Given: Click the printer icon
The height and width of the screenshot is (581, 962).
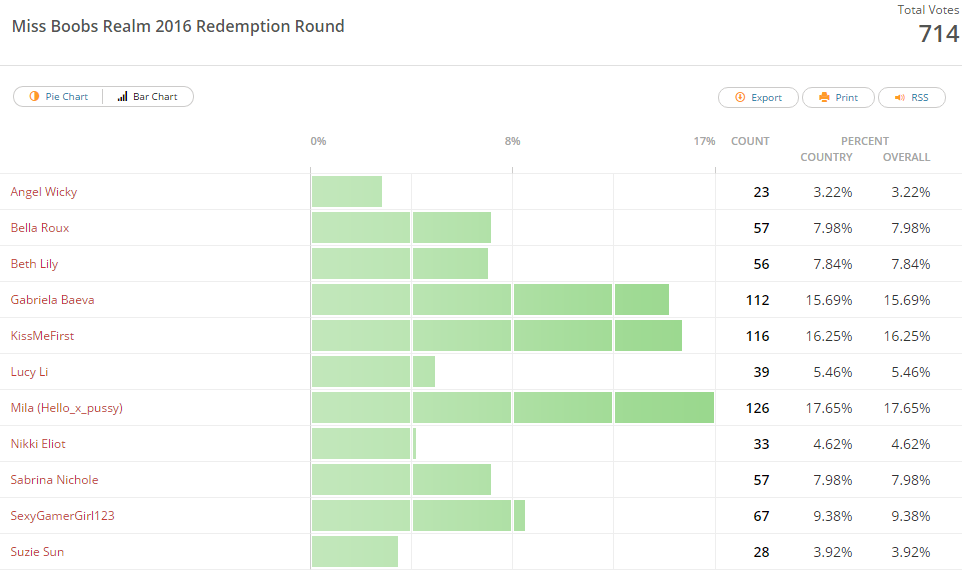Looking at the screenshot, I should tap(824, 98).
